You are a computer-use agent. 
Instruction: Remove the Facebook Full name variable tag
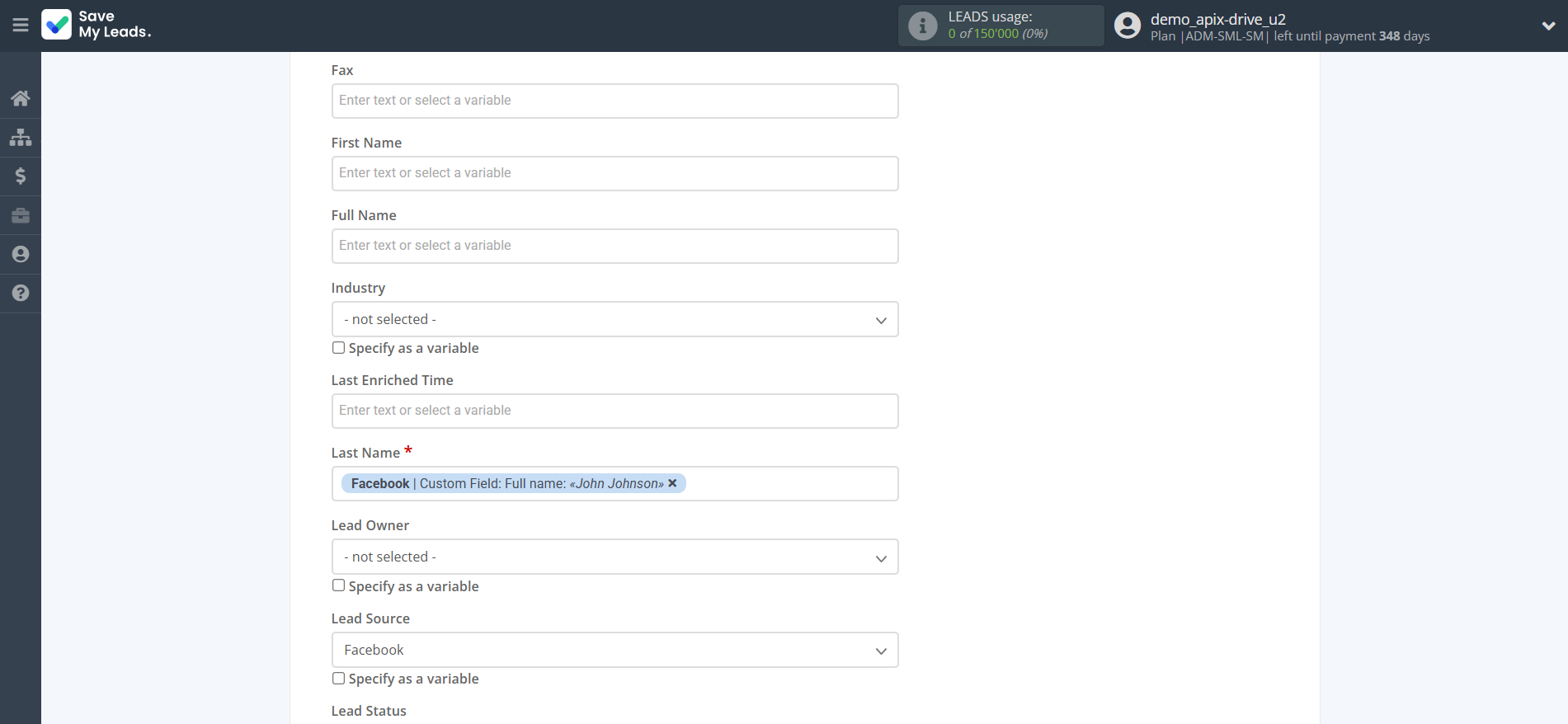(x=672, y=483)
